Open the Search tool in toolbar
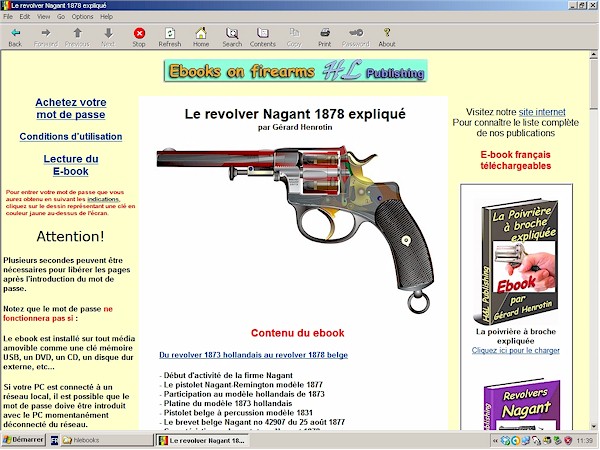The width and height of the screenshot is (600, 450). pos(232,37)
